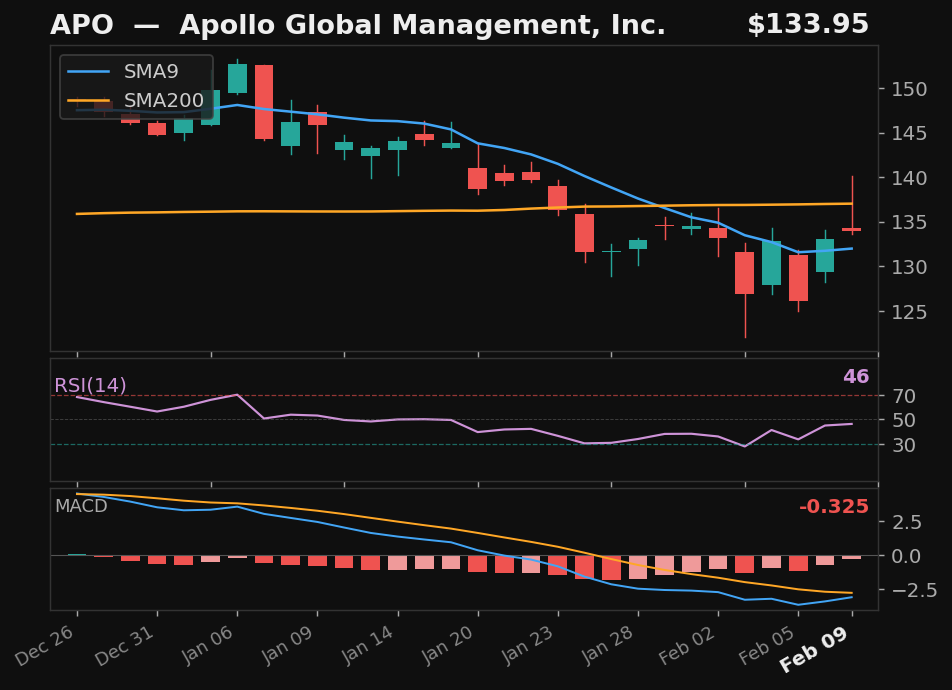Click the bold Feb 09 date label
952x690 pixels.
click(x=814, y=649)
